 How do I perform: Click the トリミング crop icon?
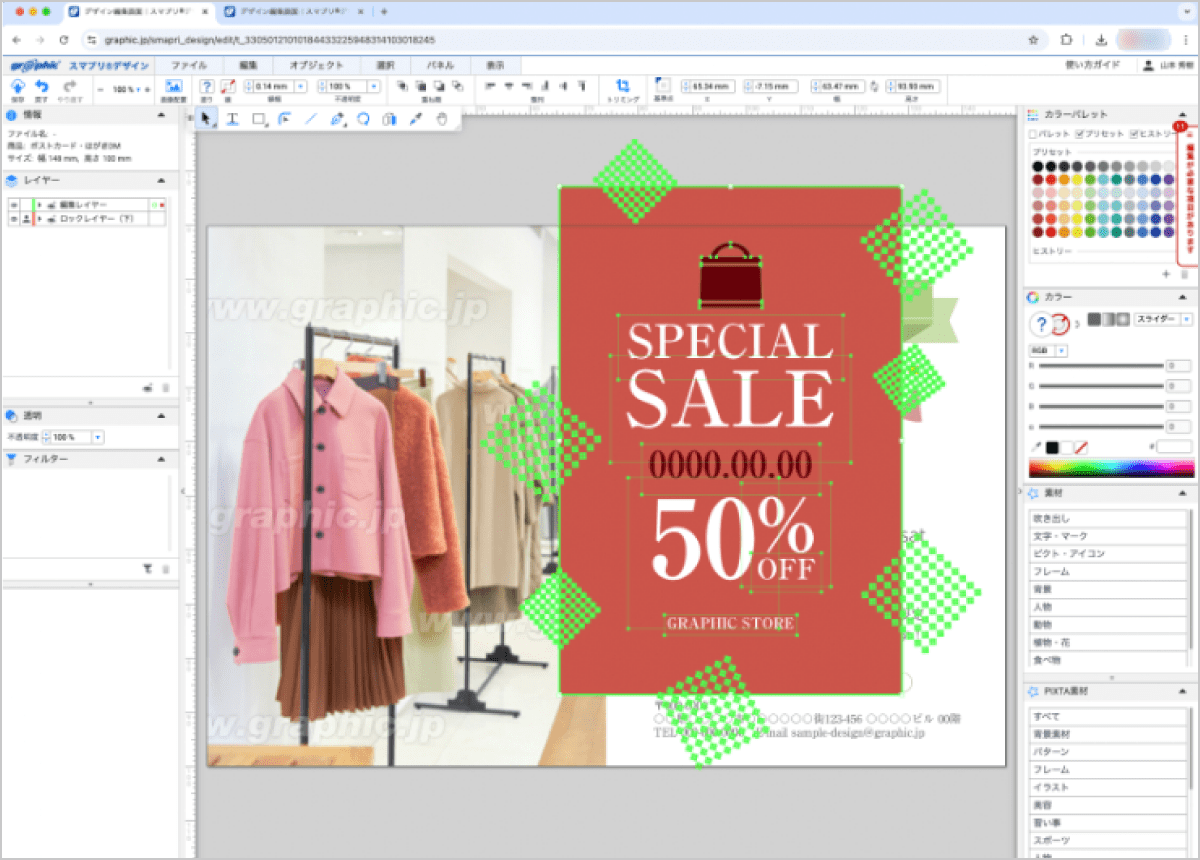point(623,87)
